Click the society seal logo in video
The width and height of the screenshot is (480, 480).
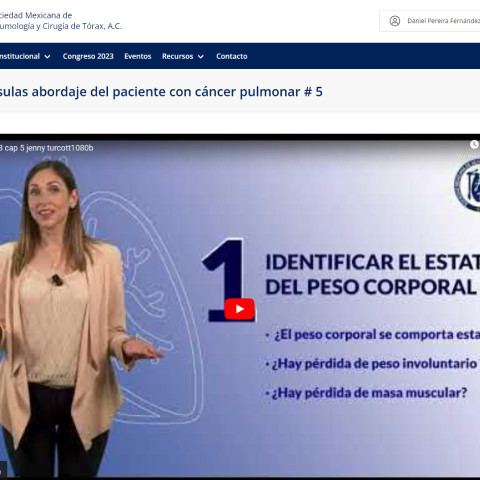coord(467,185)
